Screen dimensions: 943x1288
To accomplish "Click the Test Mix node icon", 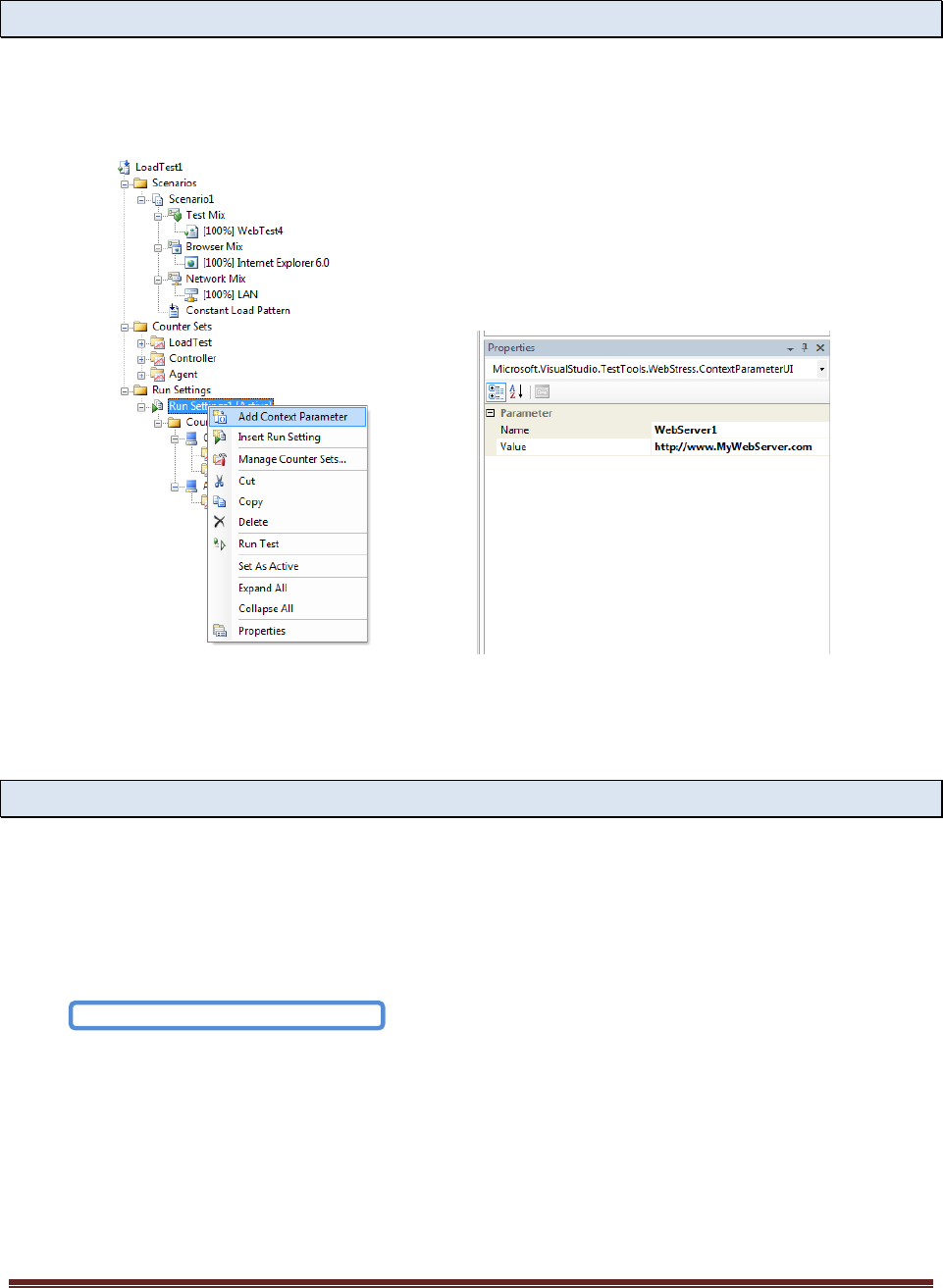I will click(175, 215).
